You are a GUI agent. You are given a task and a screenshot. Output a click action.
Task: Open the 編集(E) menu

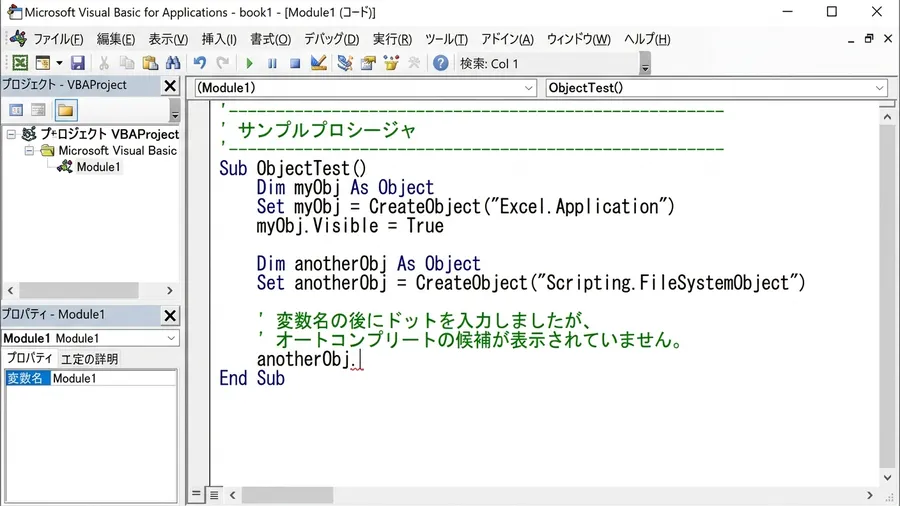[116, 39]
